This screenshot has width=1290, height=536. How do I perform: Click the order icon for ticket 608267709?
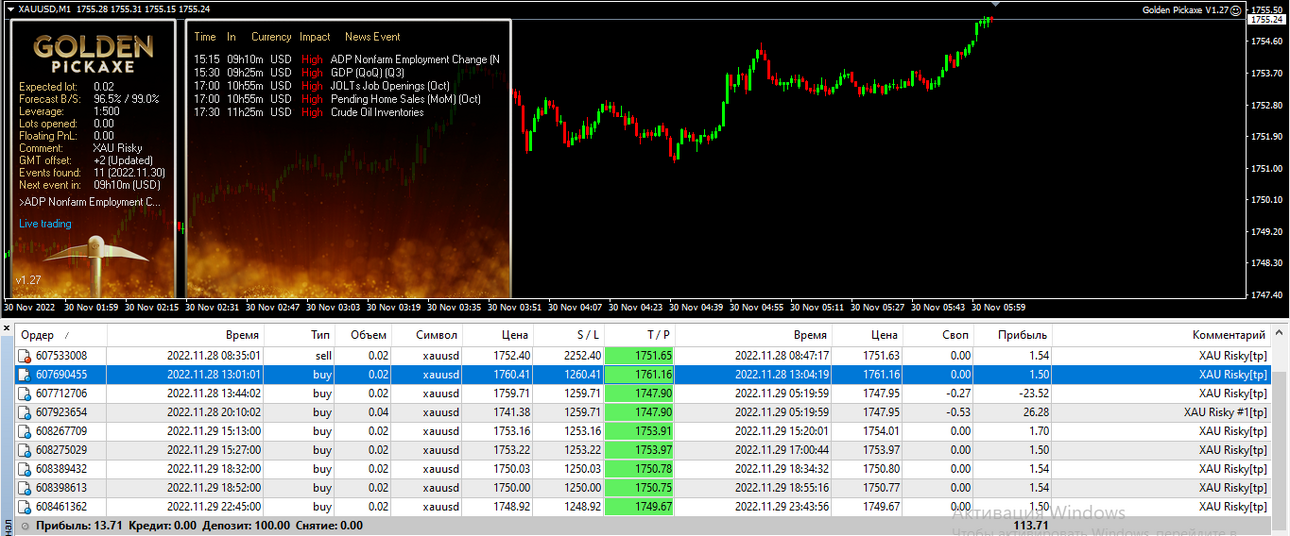[x=26, y=431]
